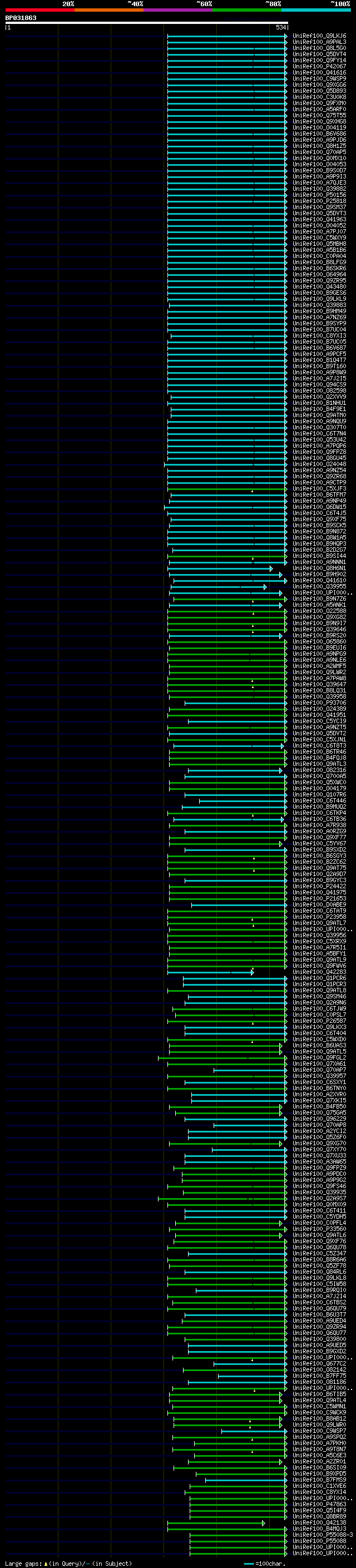This screenshot has height=1568, width=356.
Task: Click the orange ~40% identity legend segment
Action: pyautogui.click(x=109, y=10)
